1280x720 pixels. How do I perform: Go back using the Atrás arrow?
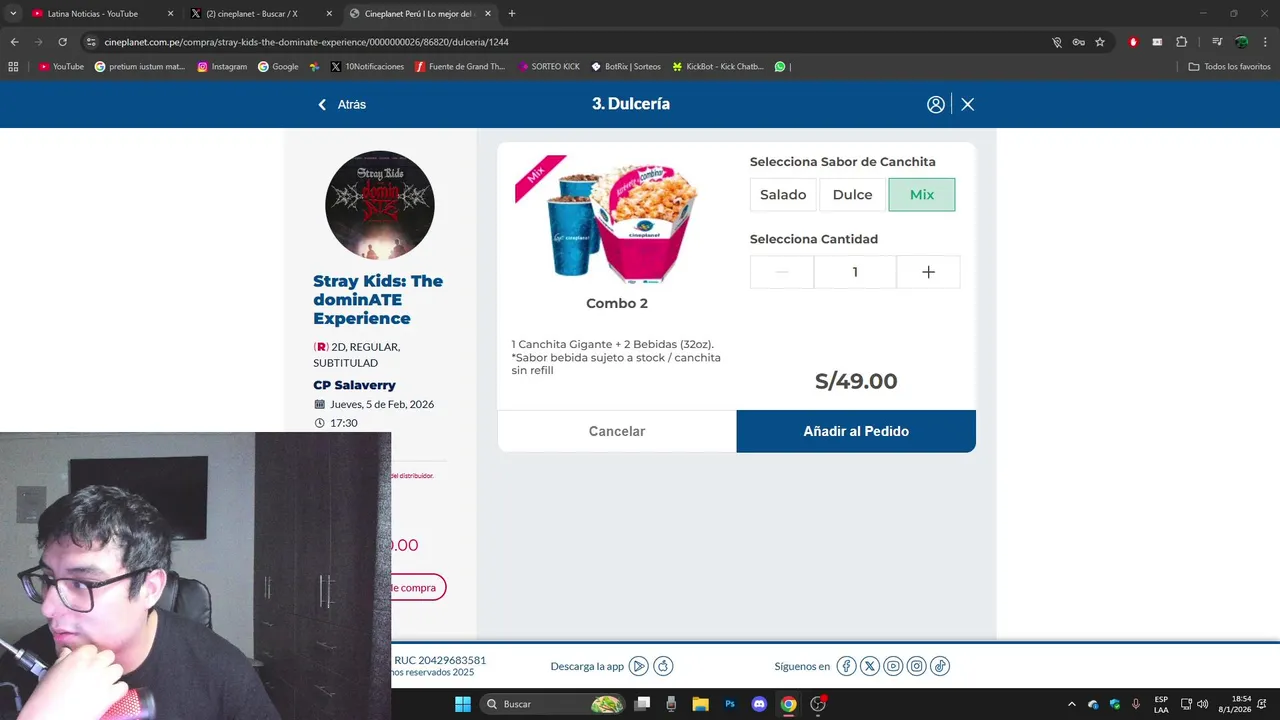[x=342, y=104]
